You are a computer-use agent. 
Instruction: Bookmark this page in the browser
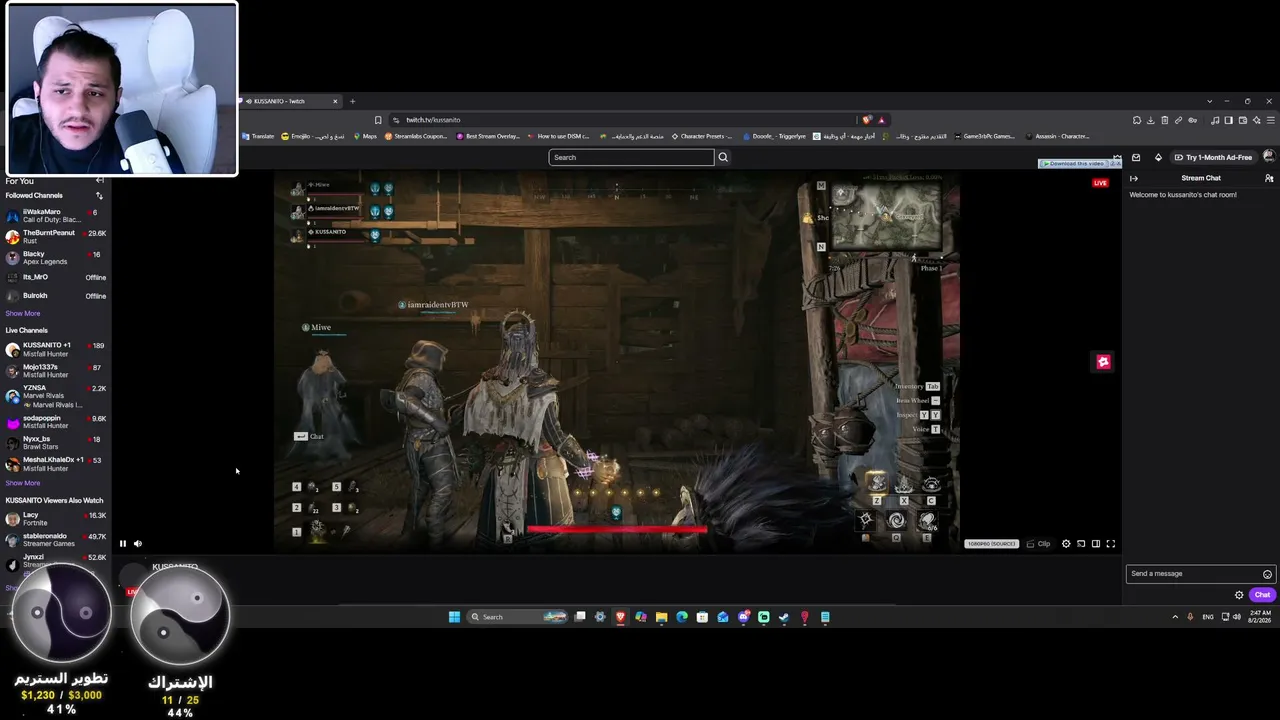[x=378, y=120]
